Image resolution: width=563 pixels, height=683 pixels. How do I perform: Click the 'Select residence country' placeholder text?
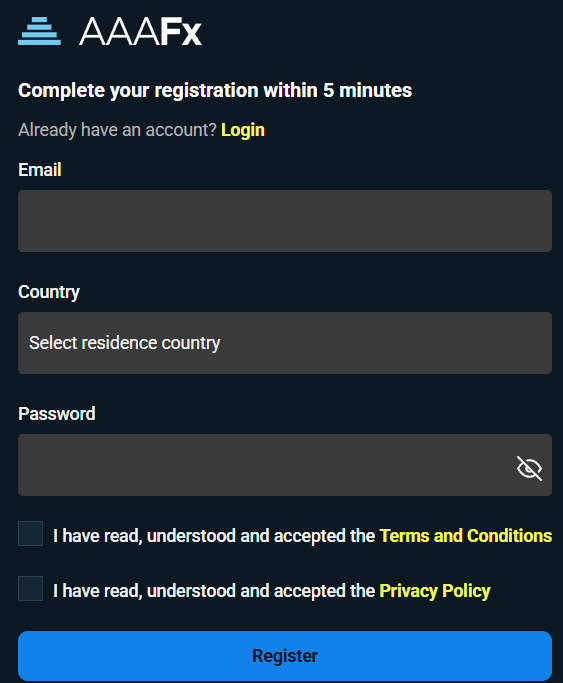tap(125, 343)
